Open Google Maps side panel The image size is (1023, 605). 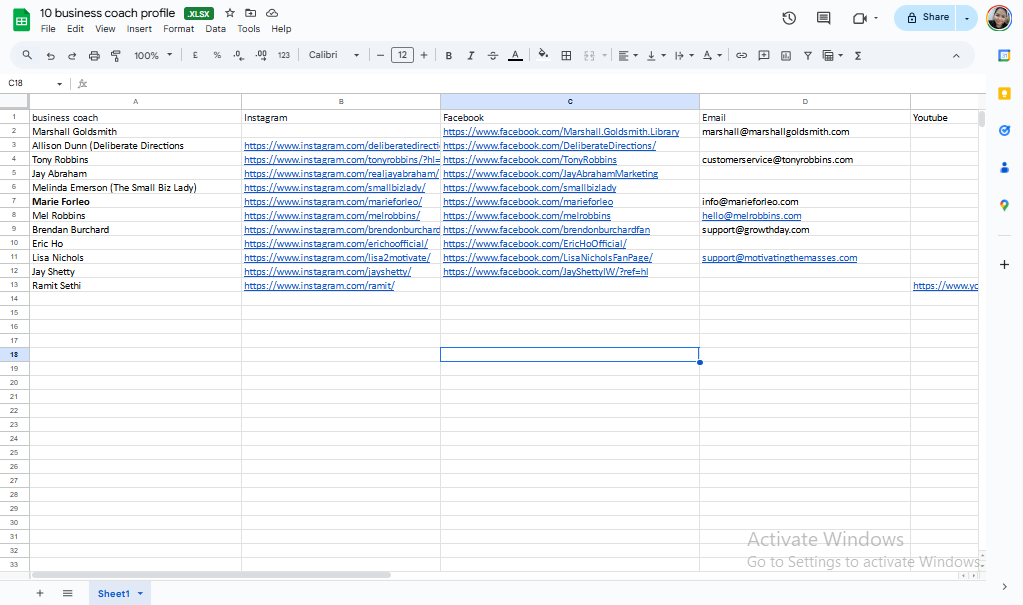tap(1004, 206)
